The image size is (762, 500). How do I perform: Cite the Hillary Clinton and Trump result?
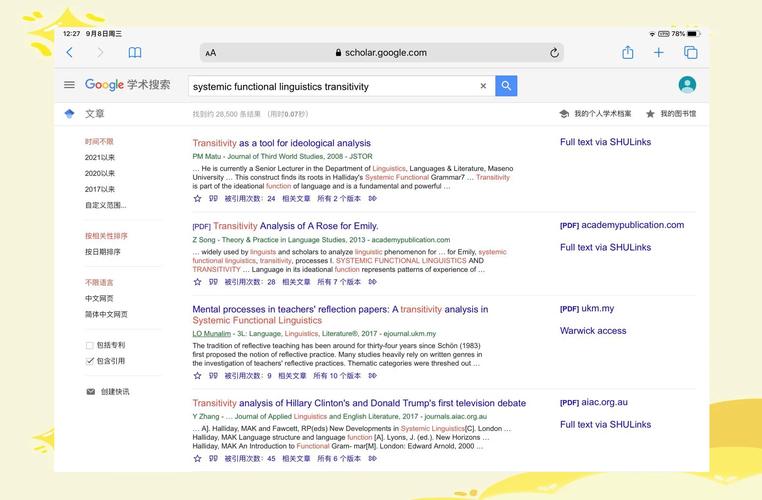click(213, 458)
